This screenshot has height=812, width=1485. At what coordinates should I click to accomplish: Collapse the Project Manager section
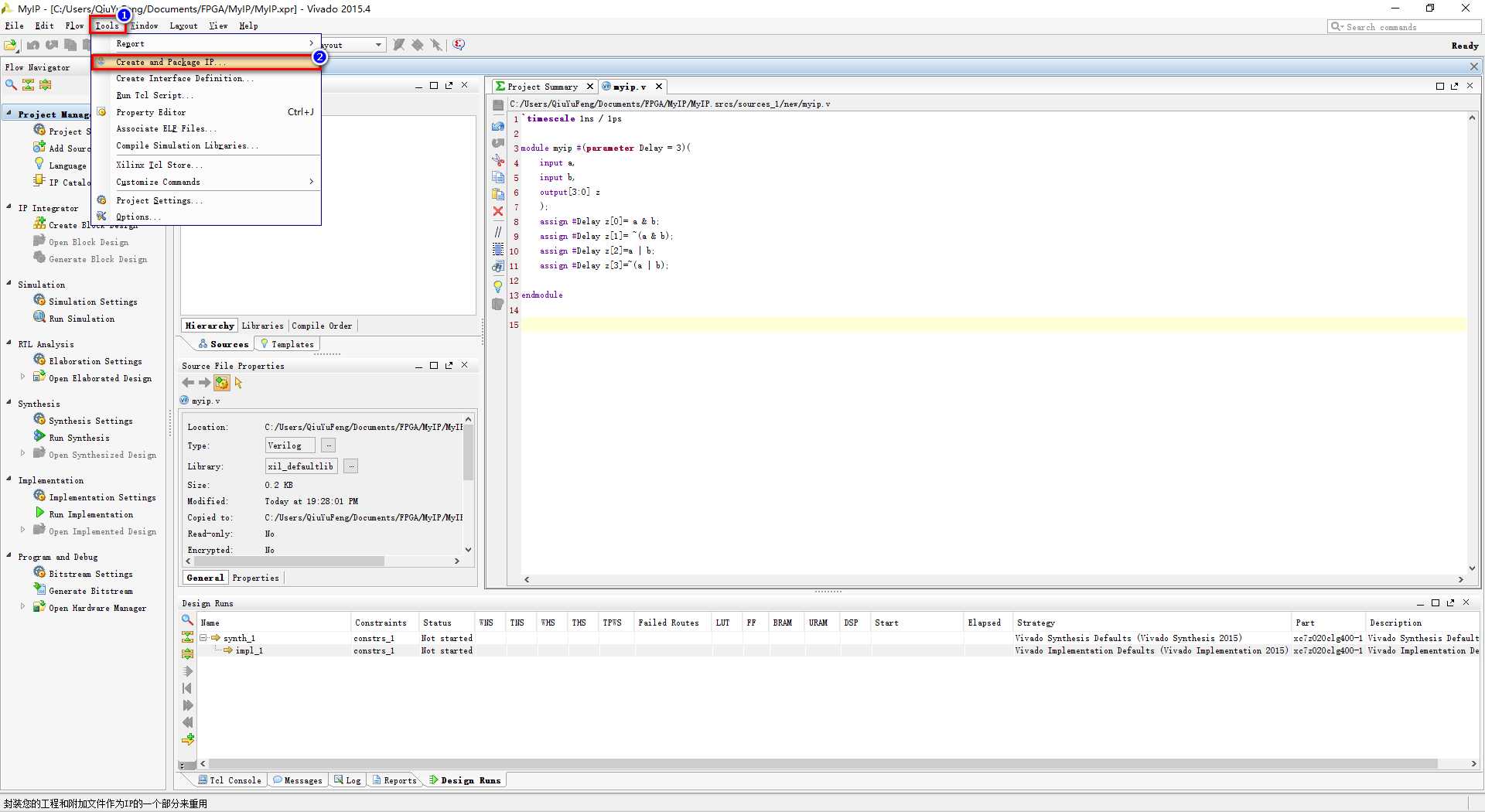[x=9, y=114]
